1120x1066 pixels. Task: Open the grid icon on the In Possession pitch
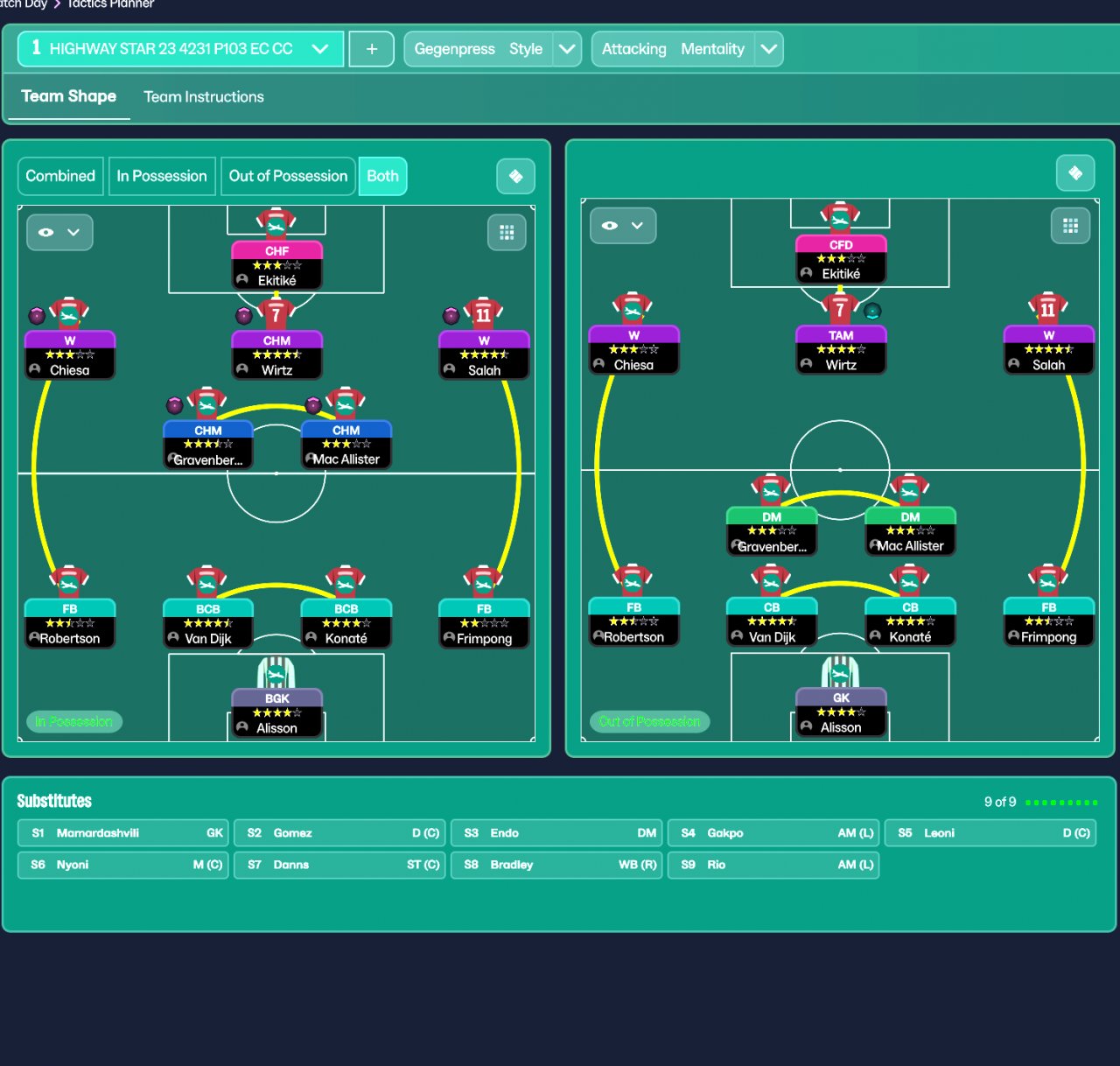click(x=507, y=232)
